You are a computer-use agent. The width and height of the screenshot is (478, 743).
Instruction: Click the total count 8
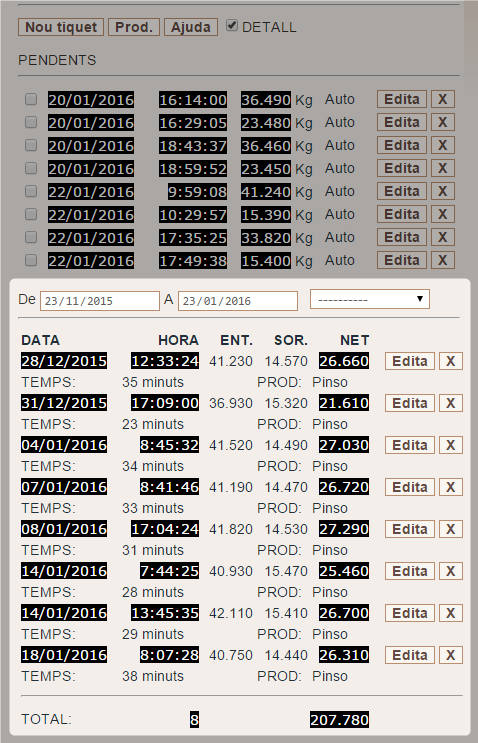click(194, 720)
